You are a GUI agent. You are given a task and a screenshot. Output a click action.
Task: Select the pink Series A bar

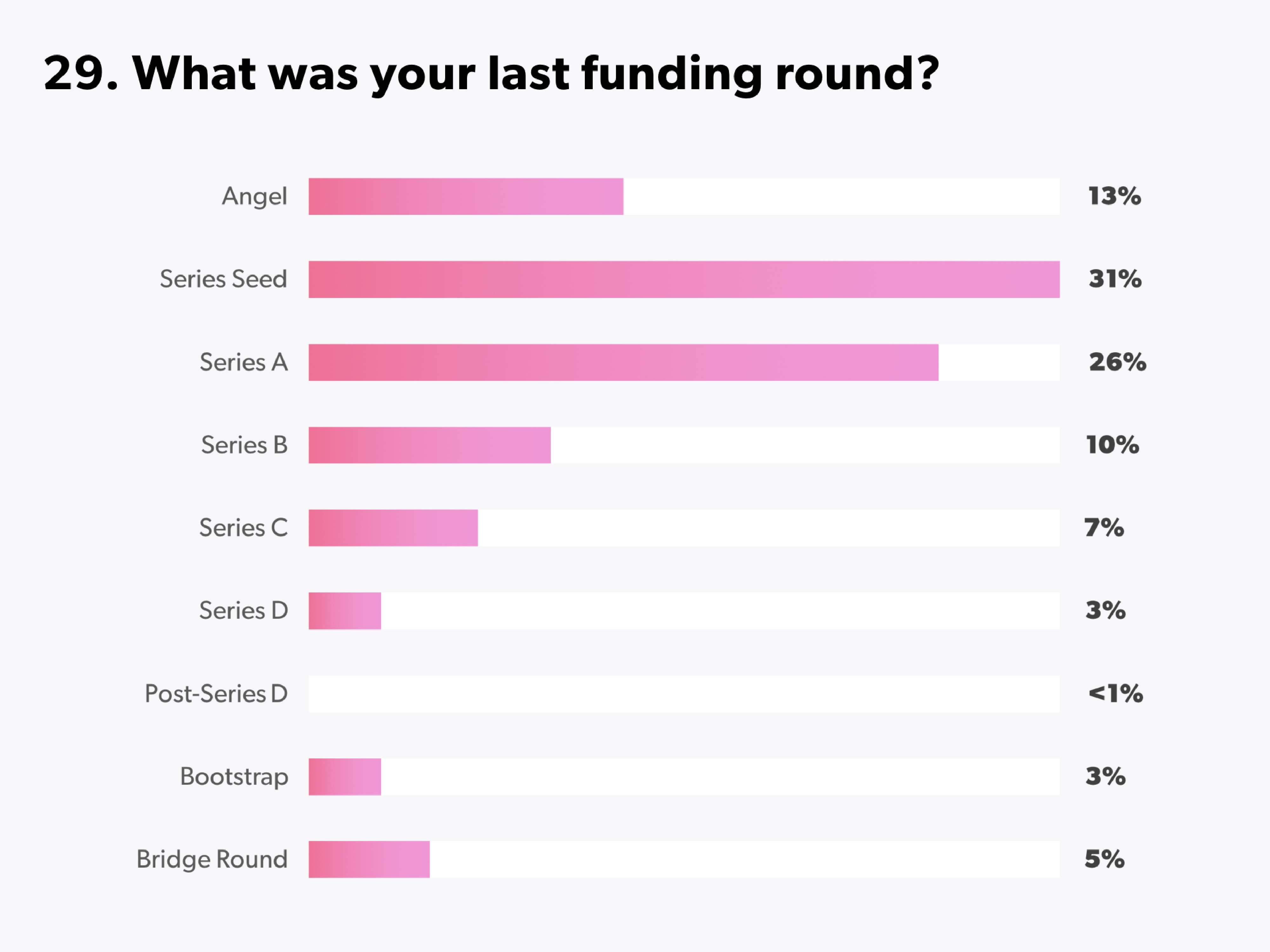[x=623, y=363]
